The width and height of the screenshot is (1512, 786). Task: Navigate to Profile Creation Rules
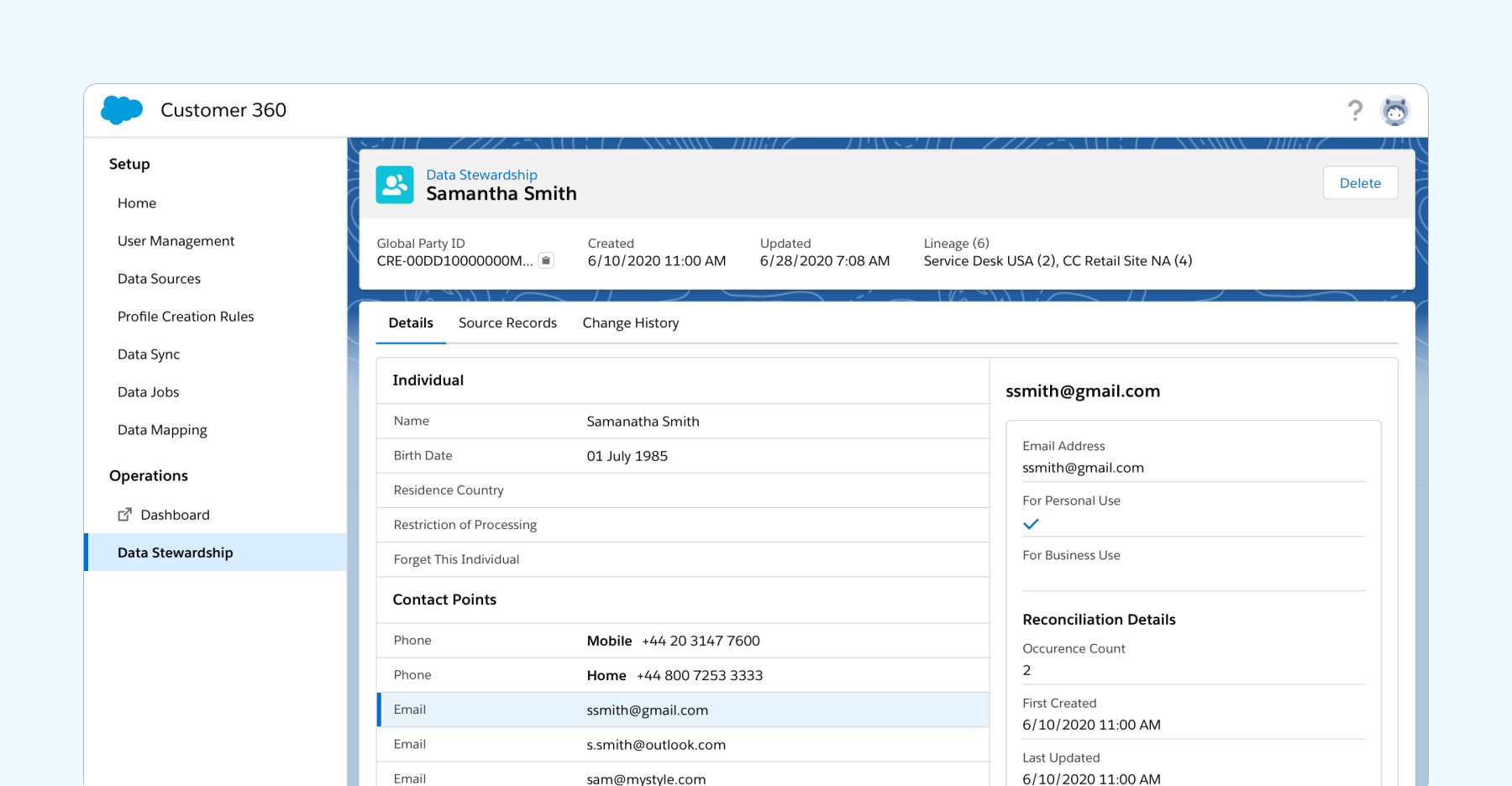[x=186, y=317]
